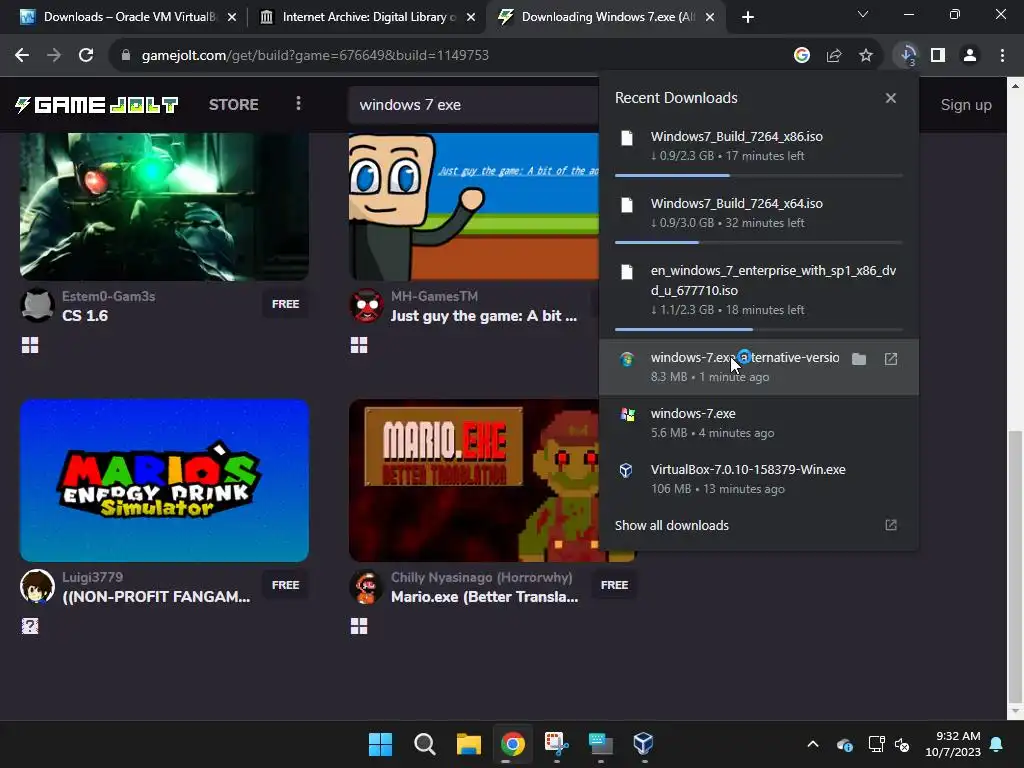
Task: Click progress bar of Windows7_Build_7264_x64.iso
Action: (759, 242)
